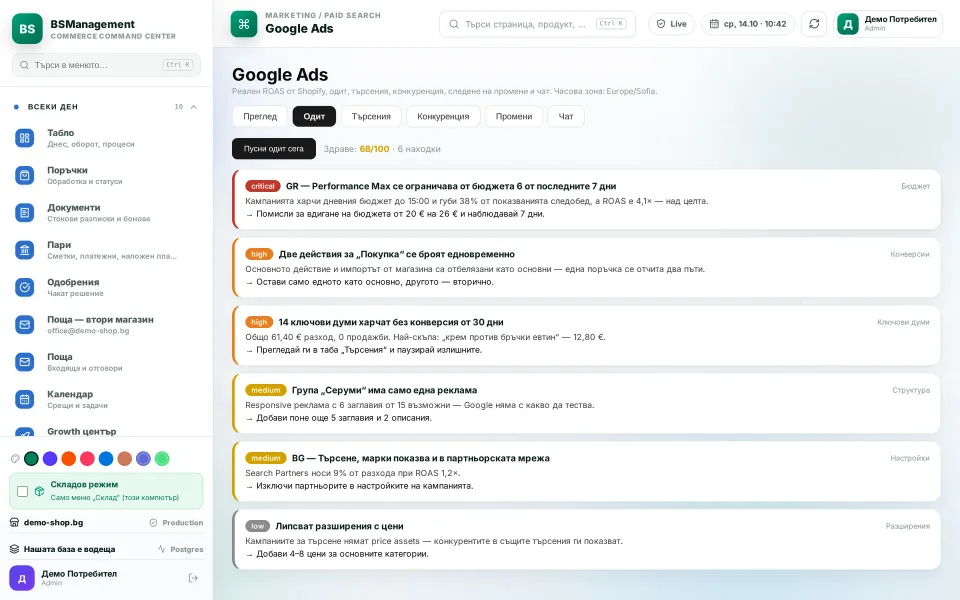
Task: Enable the Складов режим checkbox
Action: (23, 491)
